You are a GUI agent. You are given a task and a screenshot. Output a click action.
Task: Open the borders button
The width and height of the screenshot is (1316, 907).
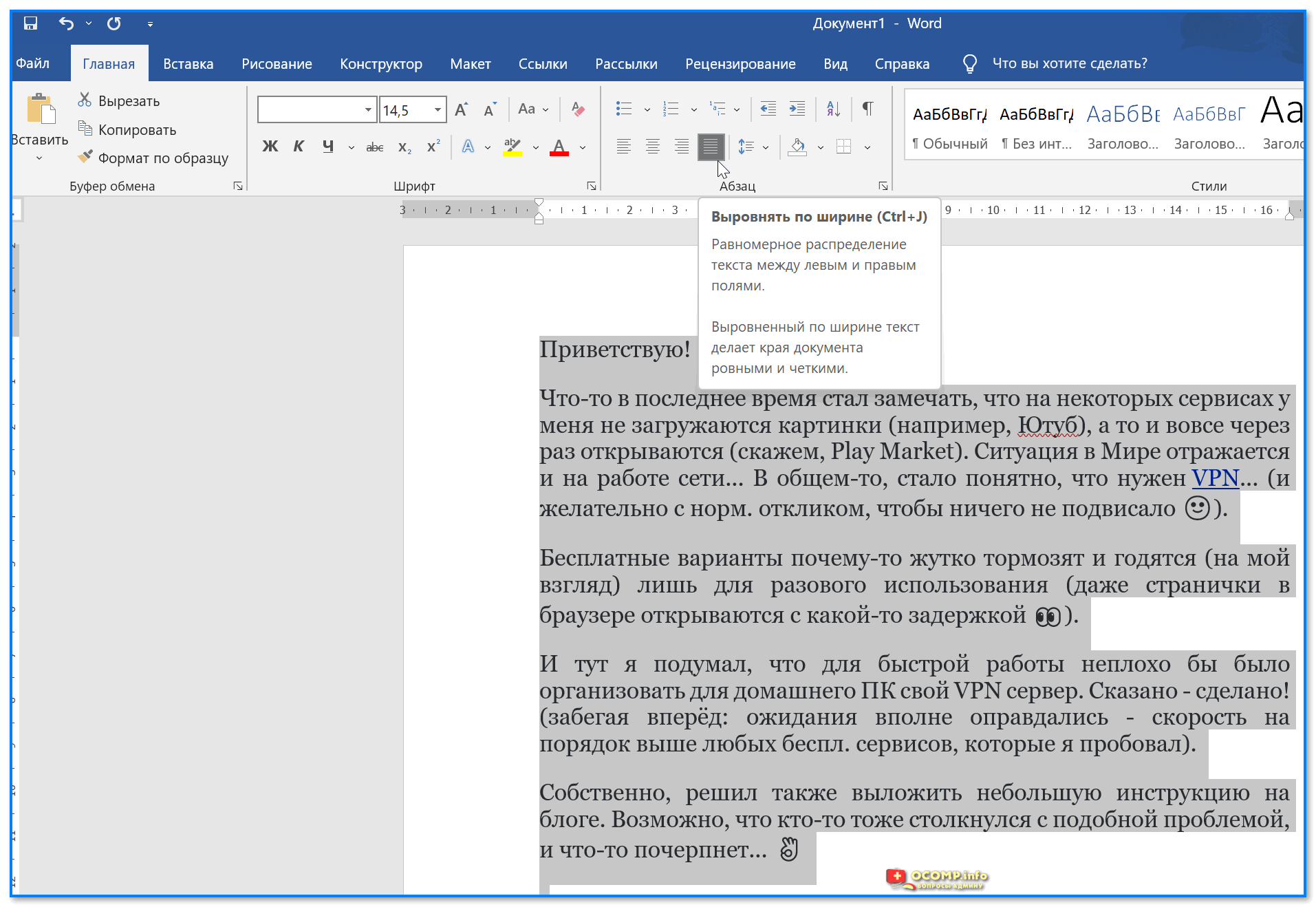point(844,147)
